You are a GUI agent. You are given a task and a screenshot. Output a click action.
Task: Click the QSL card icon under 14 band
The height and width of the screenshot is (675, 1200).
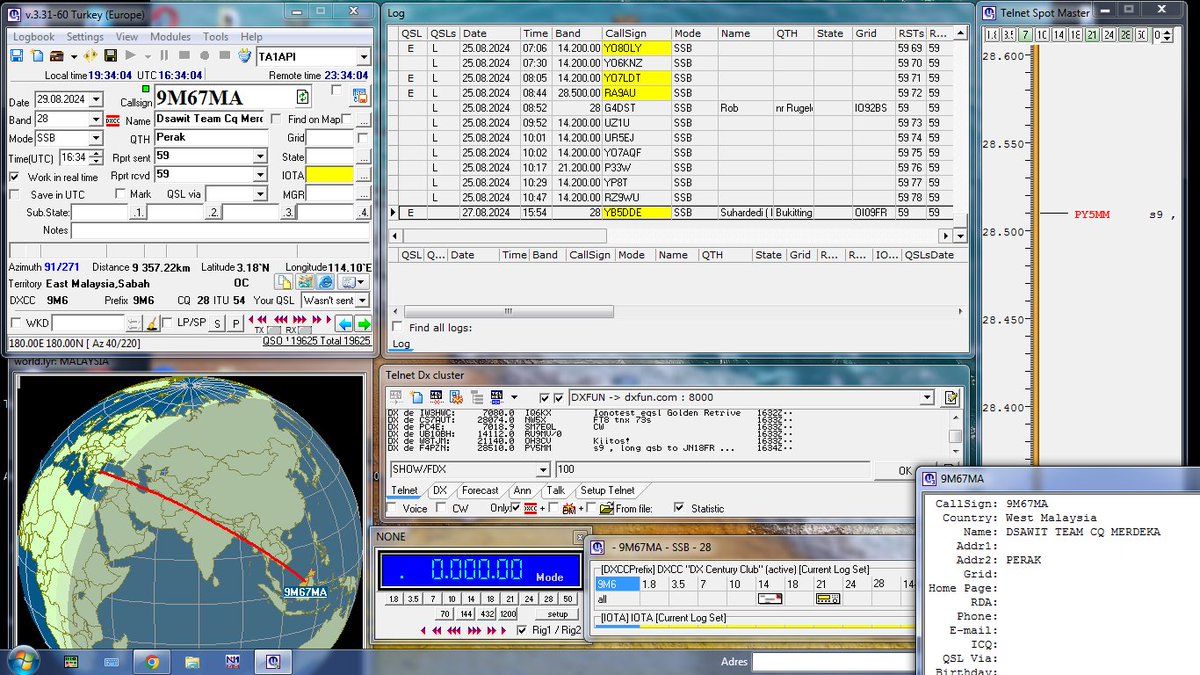pyautogui.click(x=770, y=599)
